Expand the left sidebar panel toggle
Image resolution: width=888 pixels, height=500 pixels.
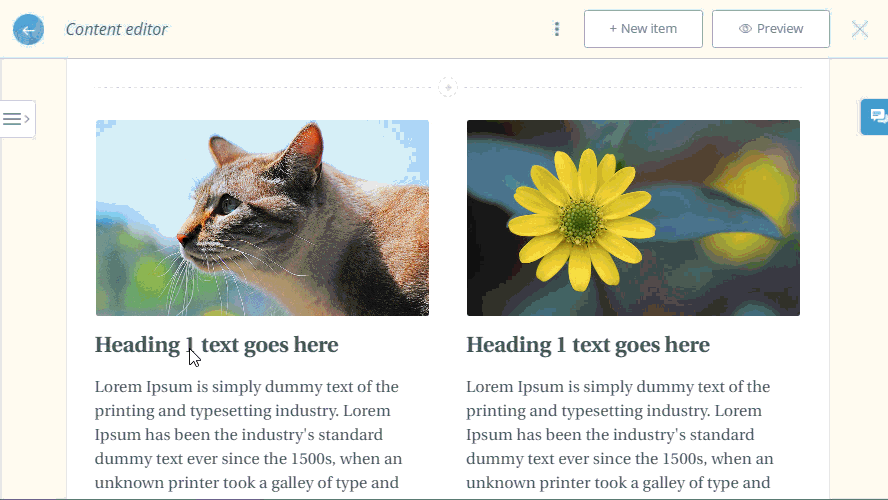tap(17, 119)
